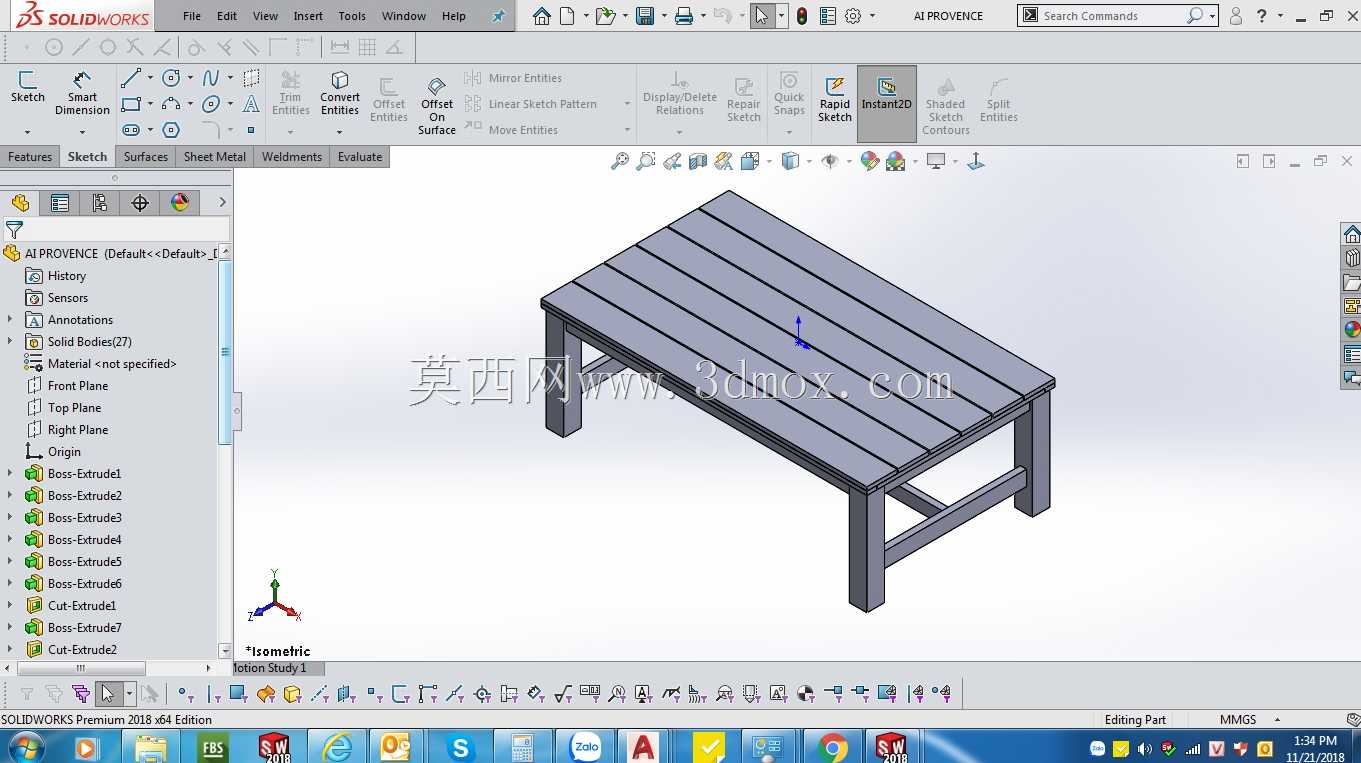Select the Corner Rectangle tool
The height and width of the screenshot is (763, 1361).
(131, 104)
